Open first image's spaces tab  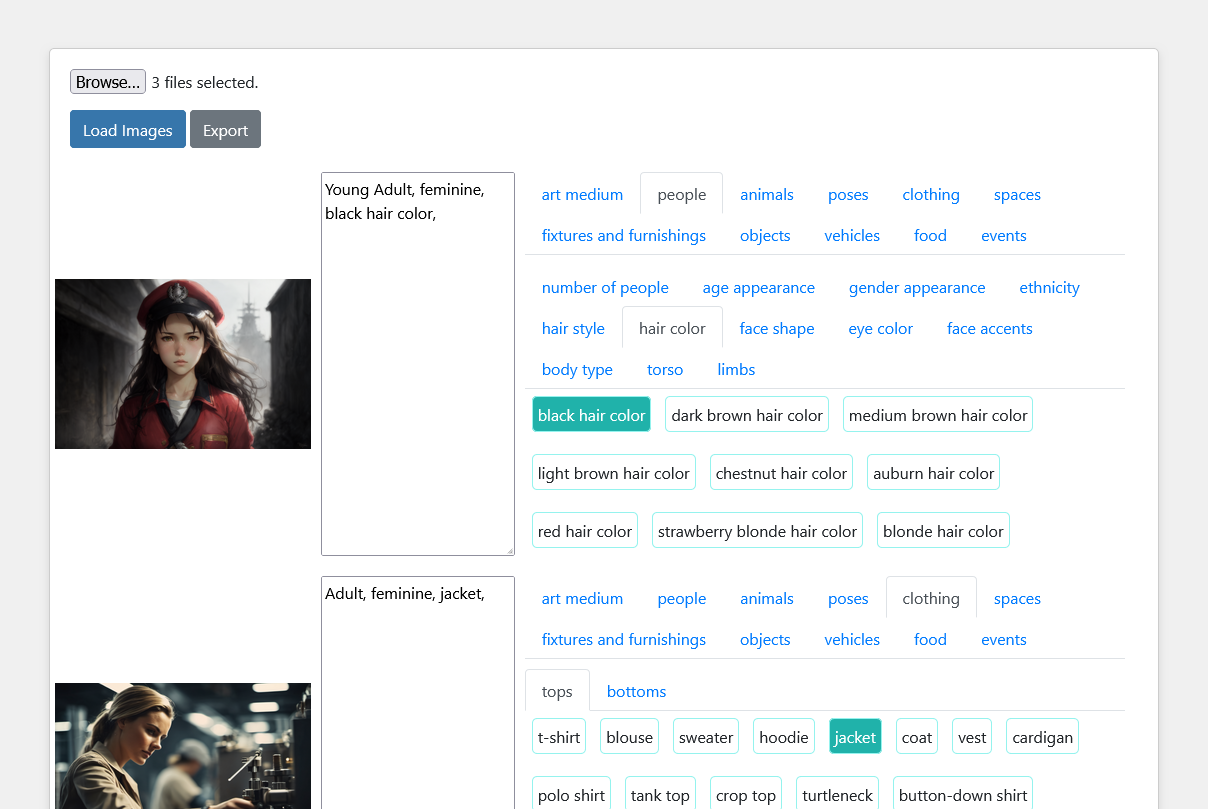pyautogui.click(x=1017, y=194)
